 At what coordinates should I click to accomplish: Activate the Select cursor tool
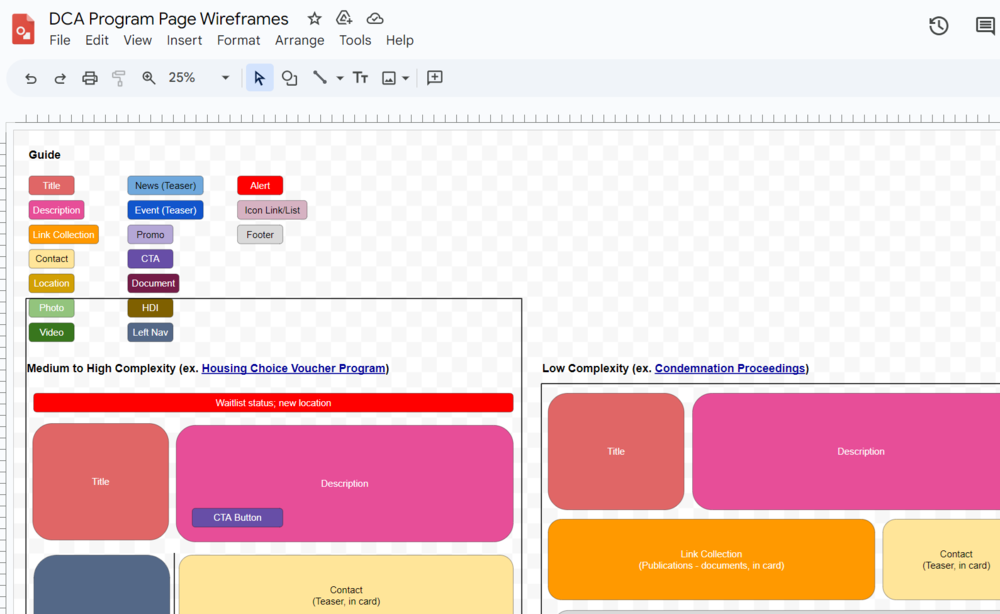point(259,77)
